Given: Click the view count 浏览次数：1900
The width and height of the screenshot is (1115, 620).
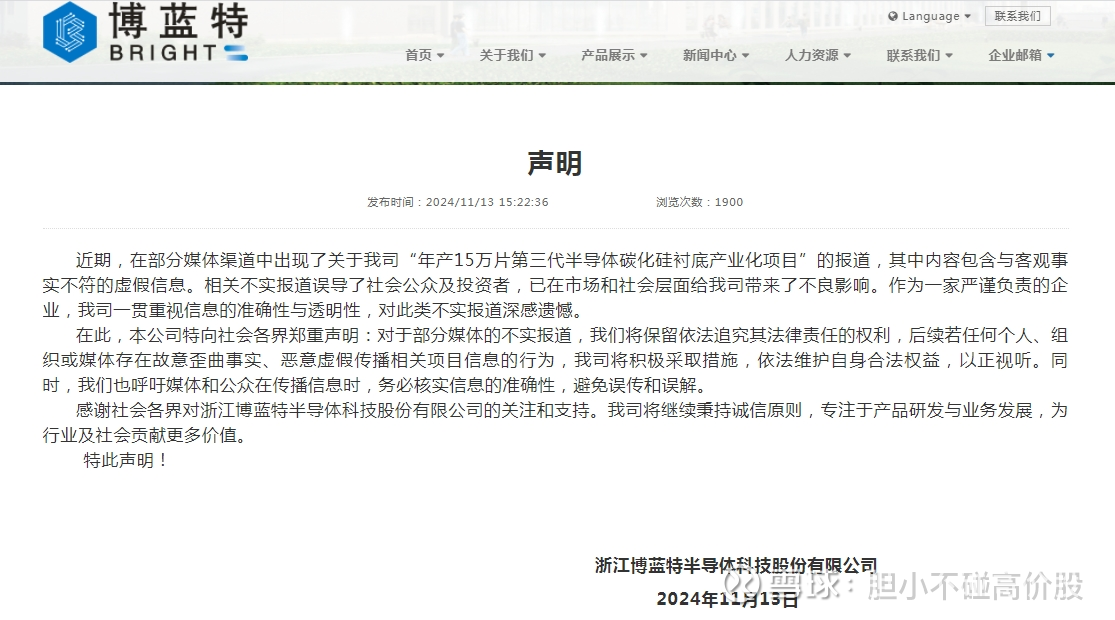Looking at the screenshot, I should click(x=699, y=202).
